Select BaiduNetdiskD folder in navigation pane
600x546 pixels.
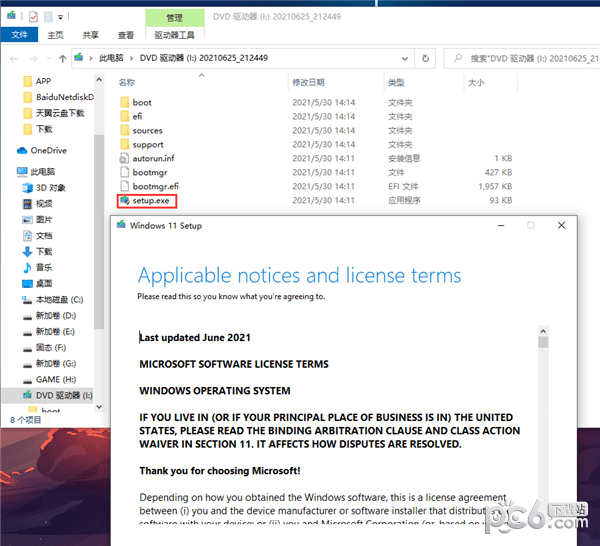tap(58, 97)
